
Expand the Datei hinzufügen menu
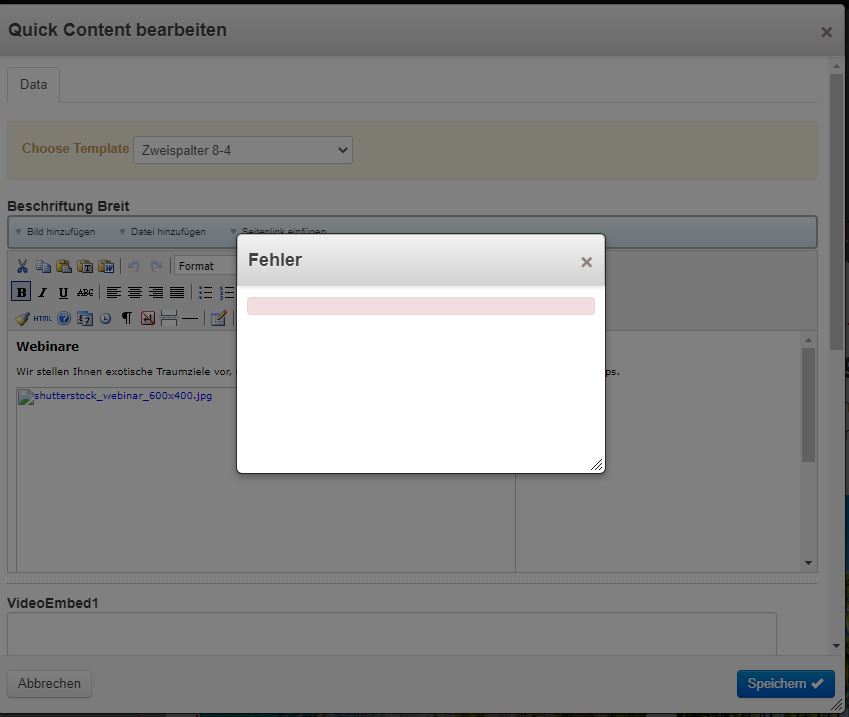[x=163, y=232]
